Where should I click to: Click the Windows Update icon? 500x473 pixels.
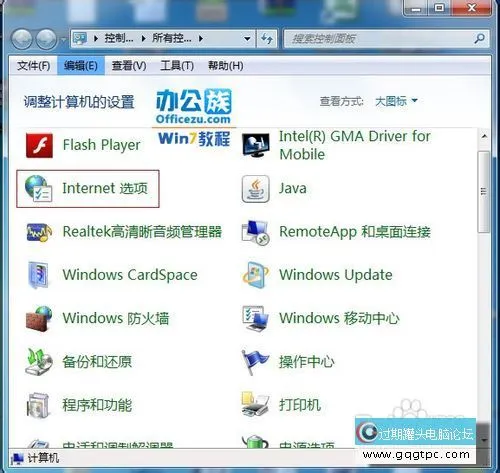[x=256, y=275]
